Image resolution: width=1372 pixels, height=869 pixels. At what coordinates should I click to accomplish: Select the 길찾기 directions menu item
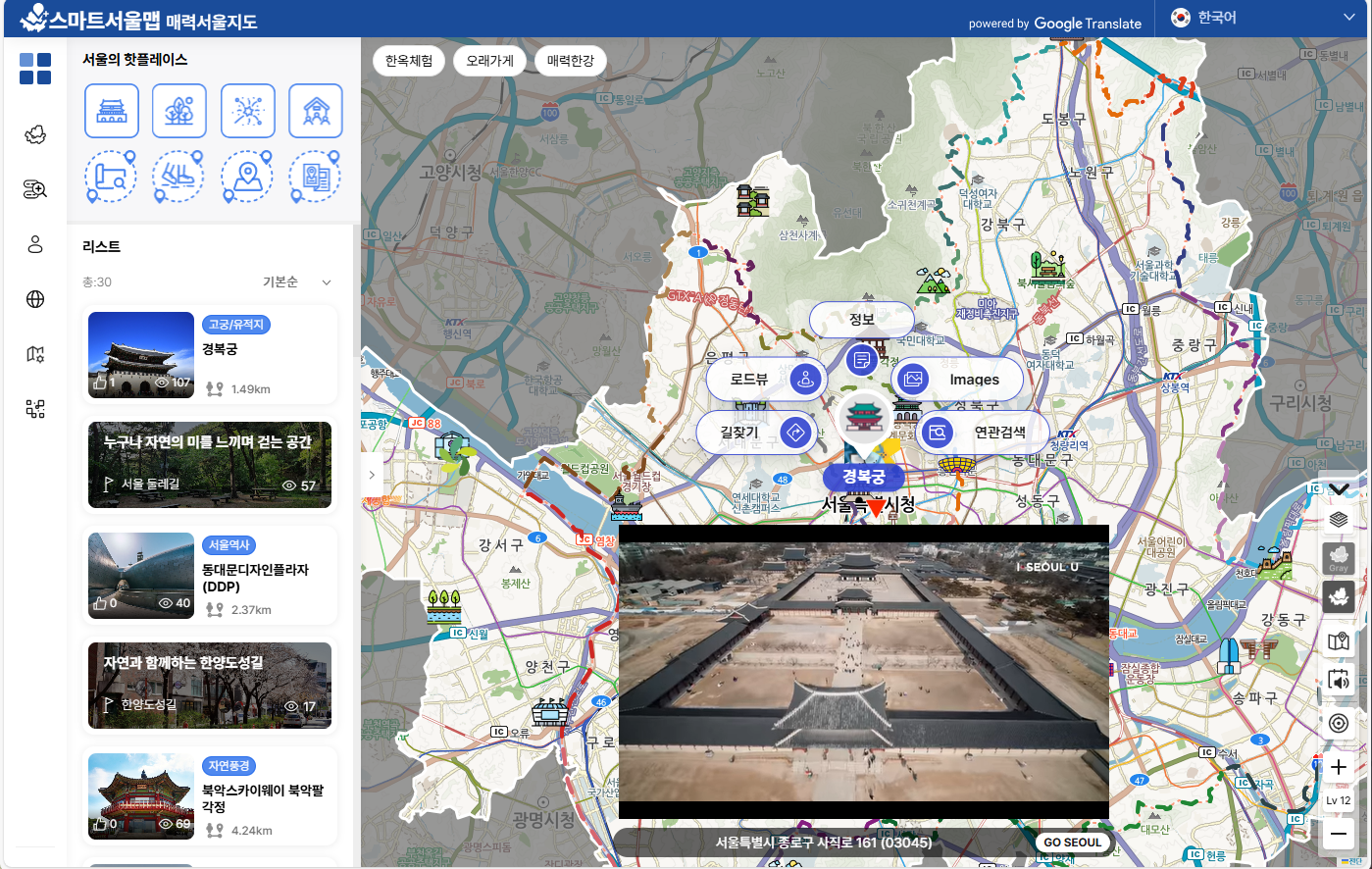pyautogui.click(x=756, y=432)
